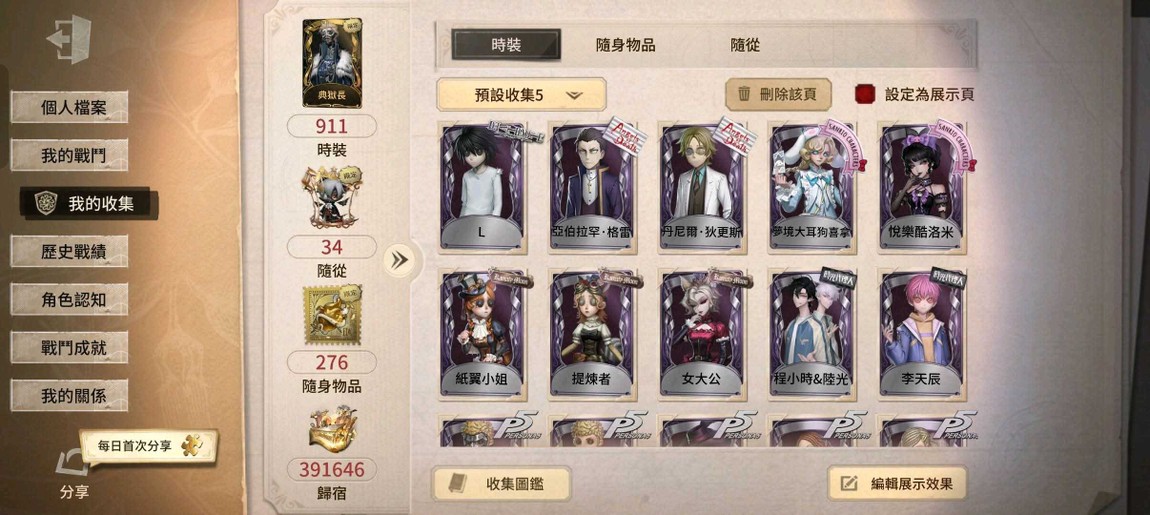Expand the 預設收集5 dropdown
This screenshot has height=515, width=1150.
(521, 95)
